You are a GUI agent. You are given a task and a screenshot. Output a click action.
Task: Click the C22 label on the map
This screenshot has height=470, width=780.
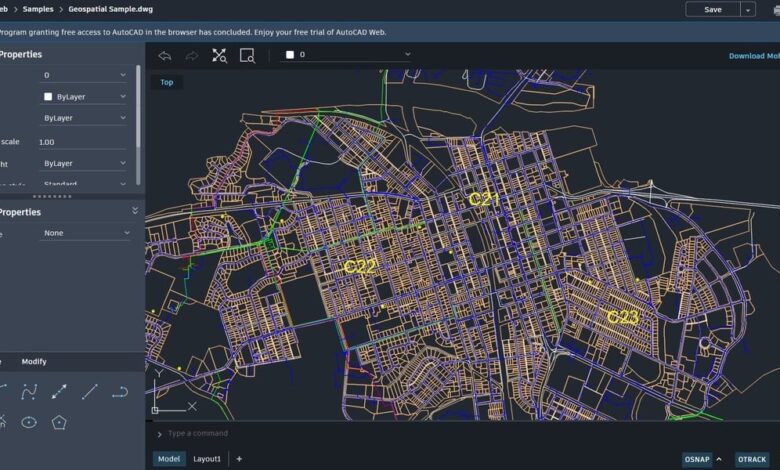[x=360, y=267]
